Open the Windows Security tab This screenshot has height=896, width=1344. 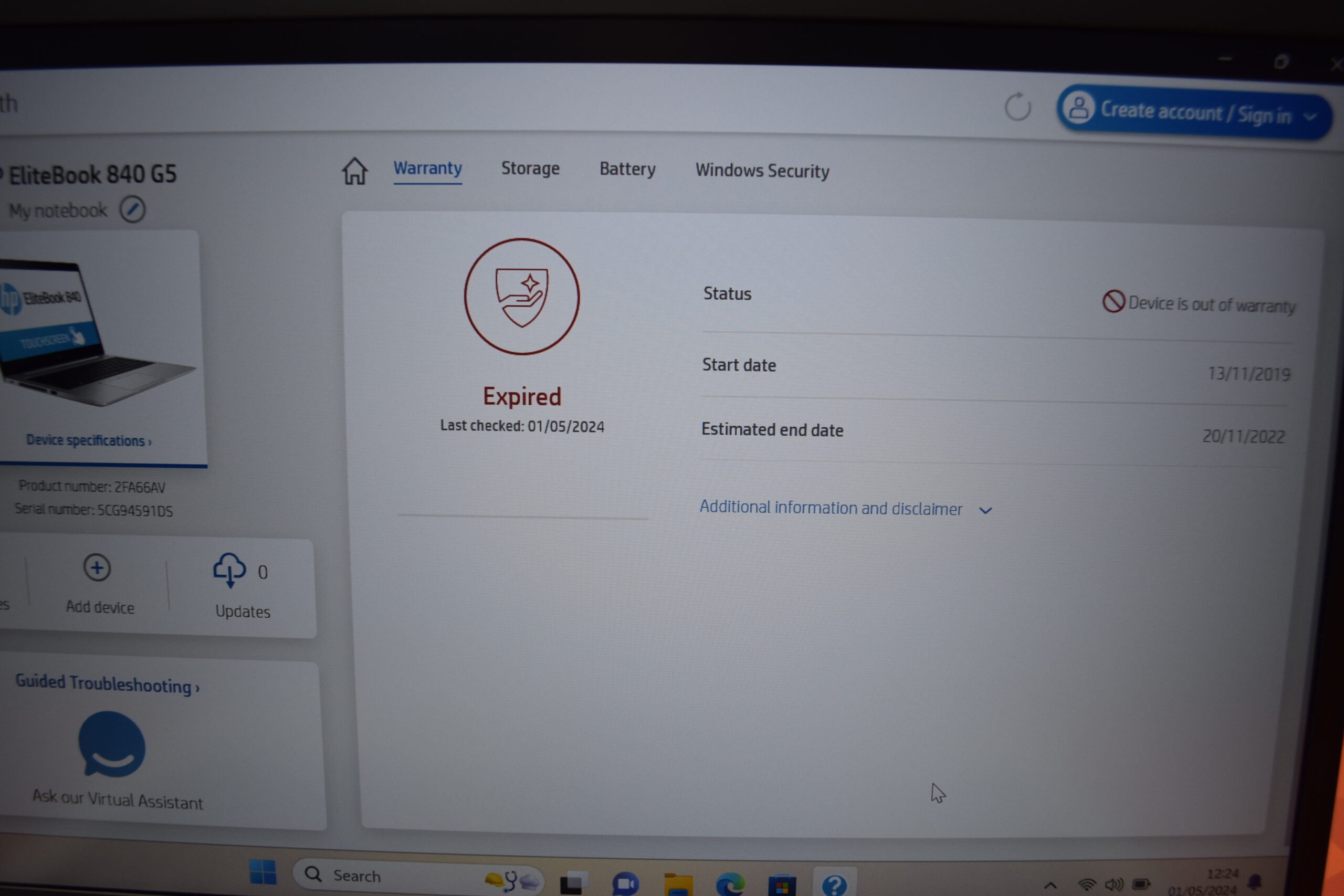(x=762, y=171)
